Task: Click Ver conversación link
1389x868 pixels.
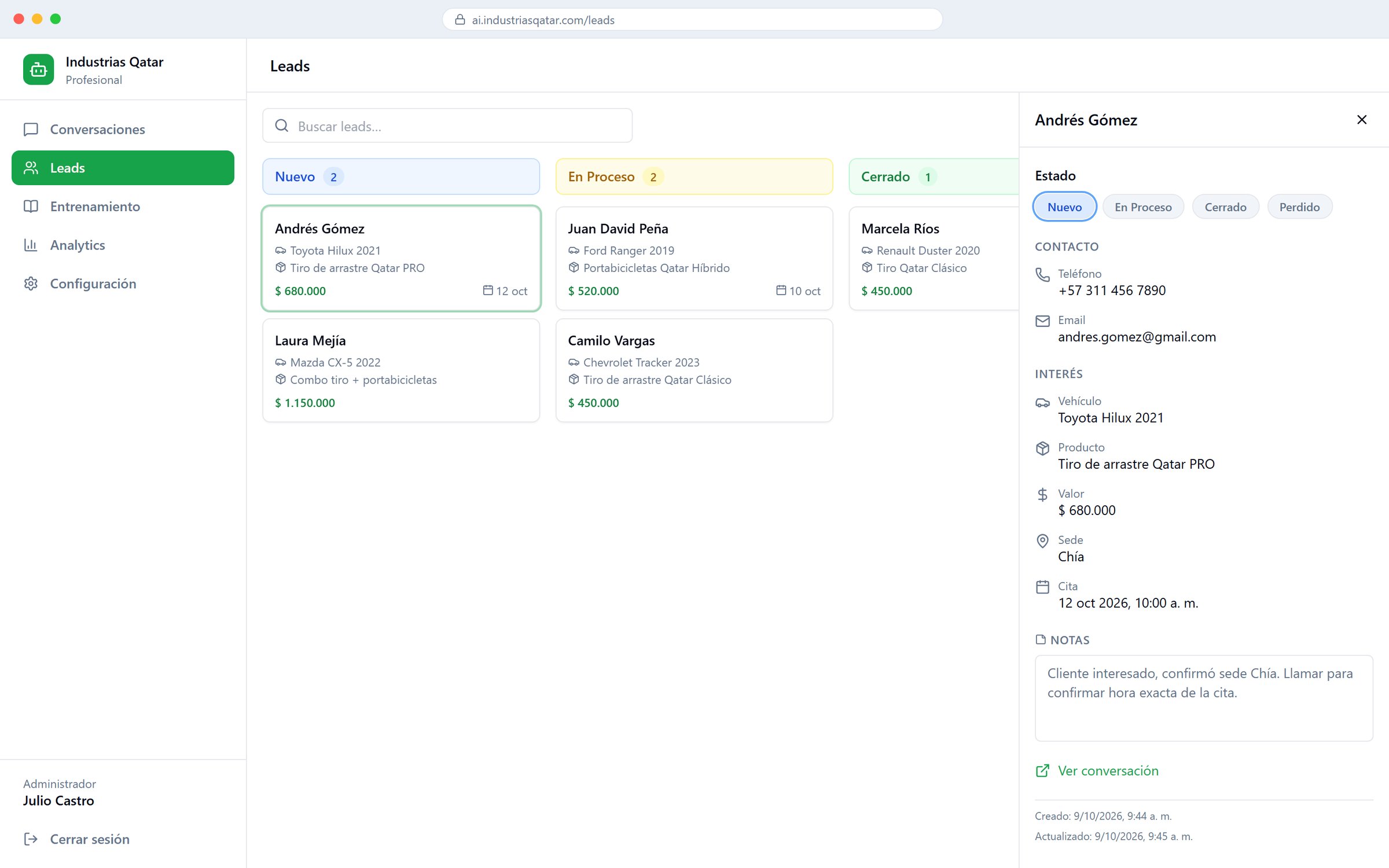Action: 1097,771
